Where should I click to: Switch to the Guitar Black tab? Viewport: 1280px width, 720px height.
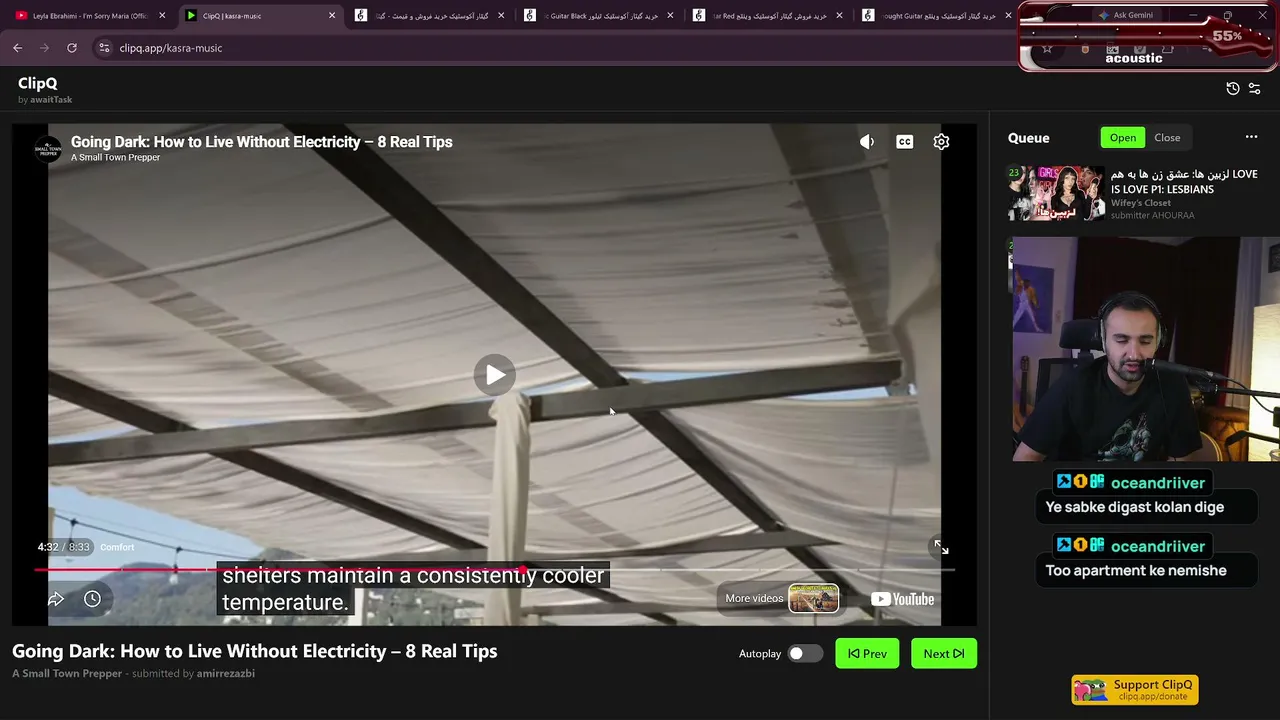[599, 15]
